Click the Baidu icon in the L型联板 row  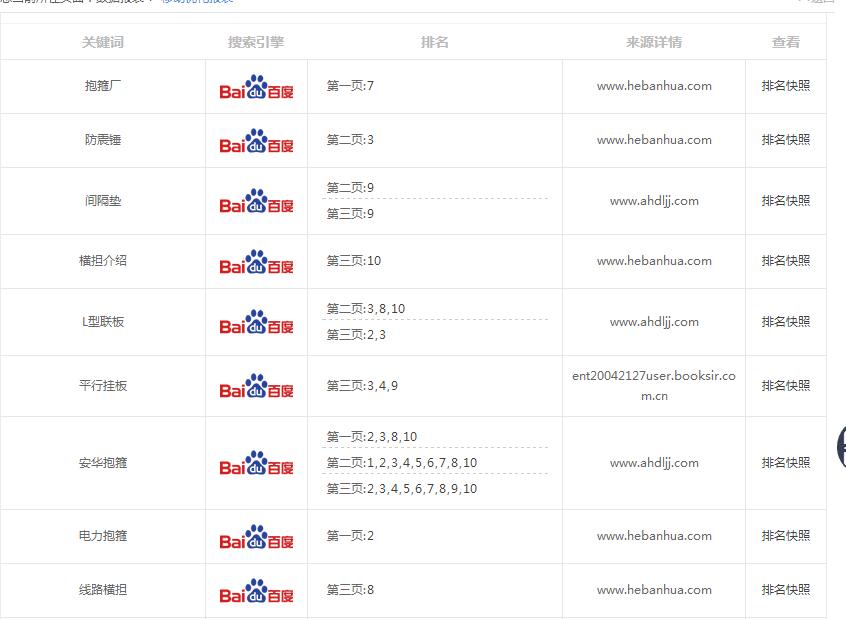256,323
